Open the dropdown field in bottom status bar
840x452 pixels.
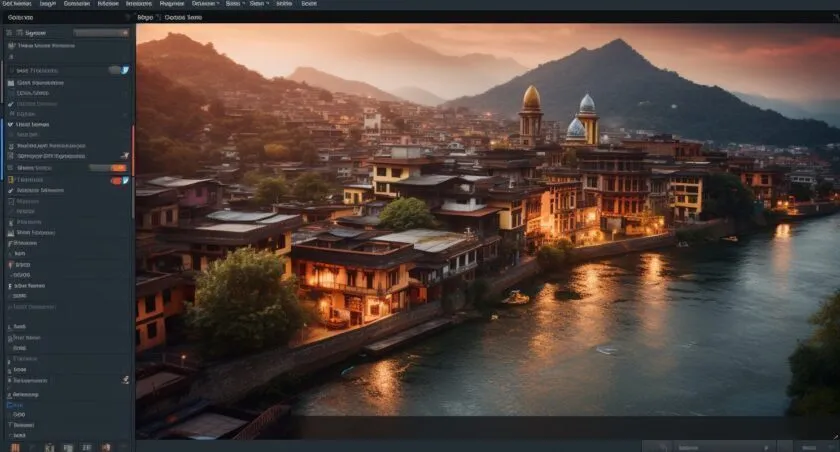(x=723, y=447)
